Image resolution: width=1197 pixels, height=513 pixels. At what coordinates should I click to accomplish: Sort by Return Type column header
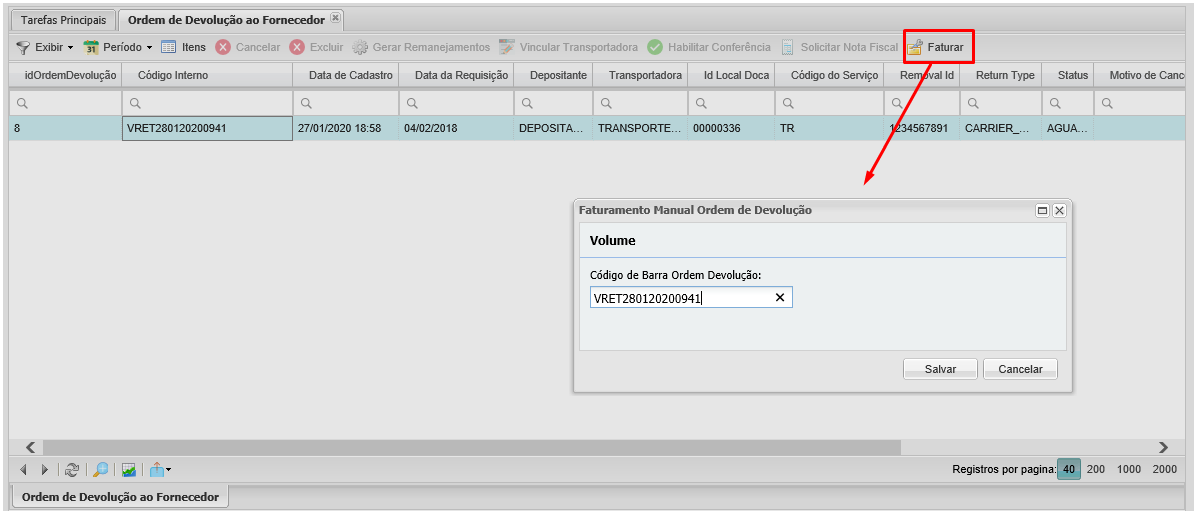pos(1001,76)
